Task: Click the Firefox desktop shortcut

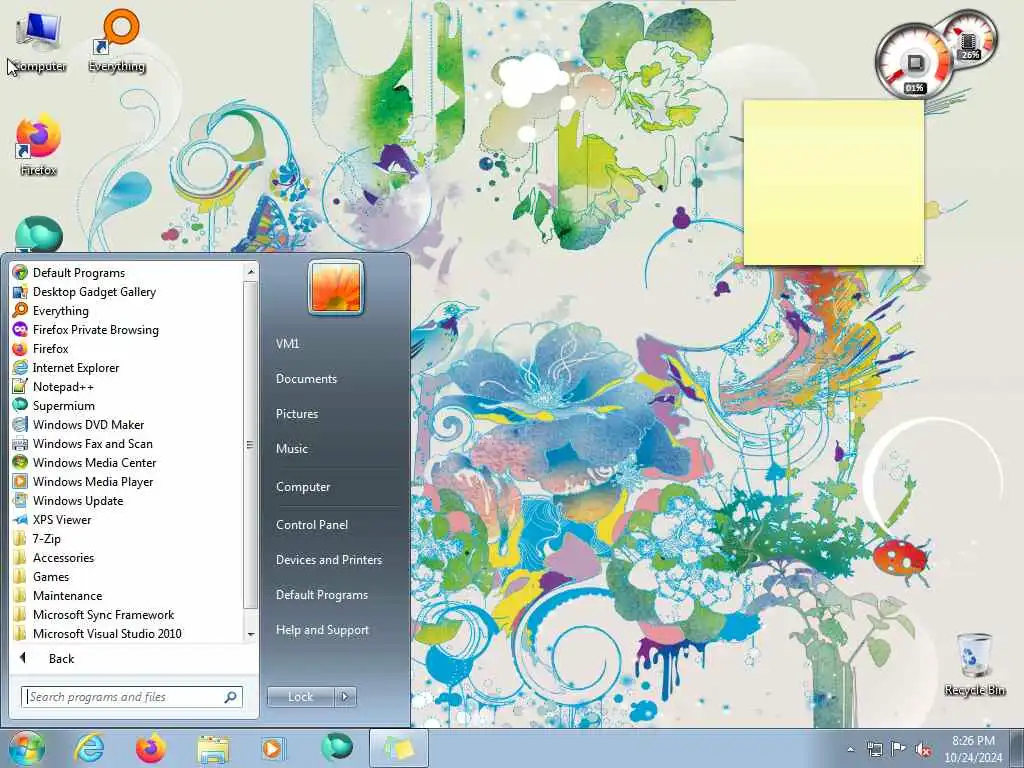Action: 38,146
